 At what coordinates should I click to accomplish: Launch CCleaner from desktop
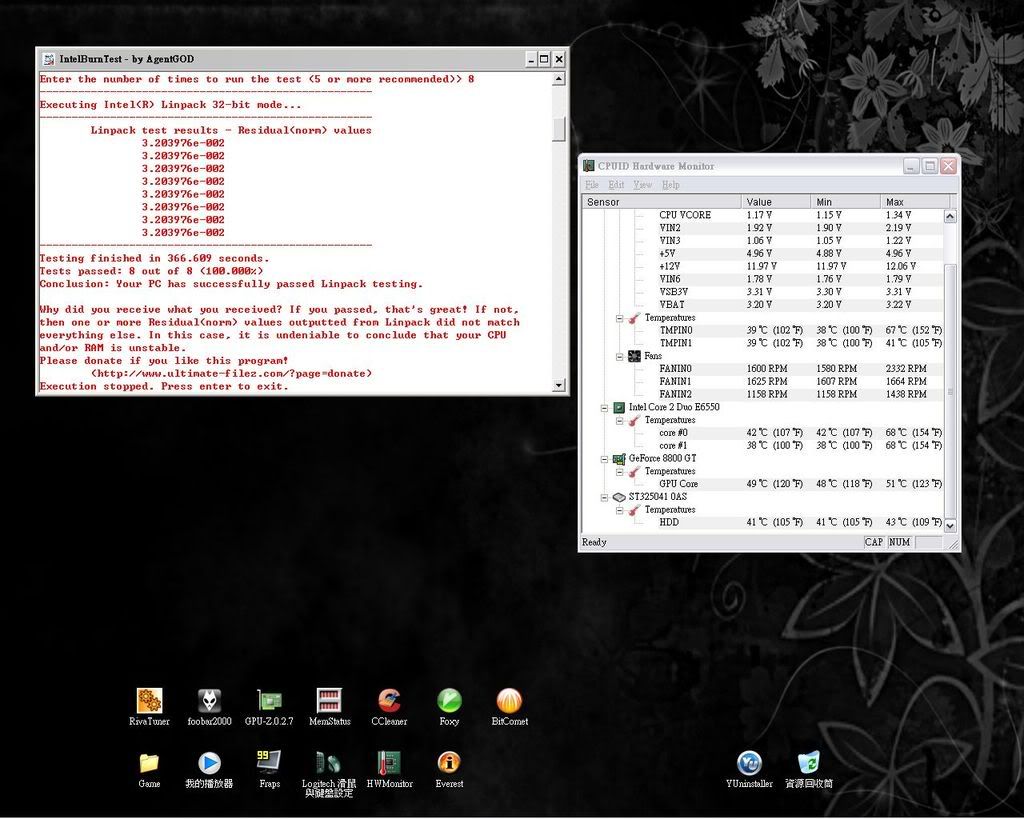(389, 701)
